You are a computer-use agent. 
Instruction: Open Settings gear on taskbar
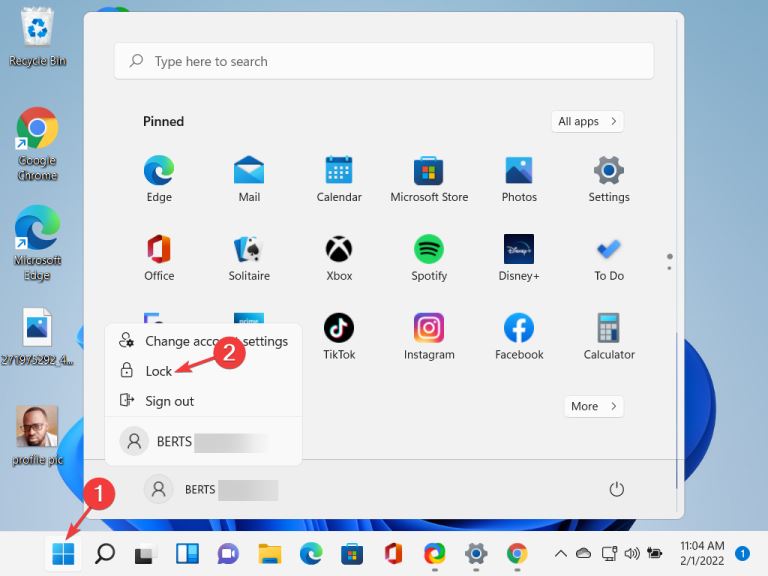(x=476, y=553)
